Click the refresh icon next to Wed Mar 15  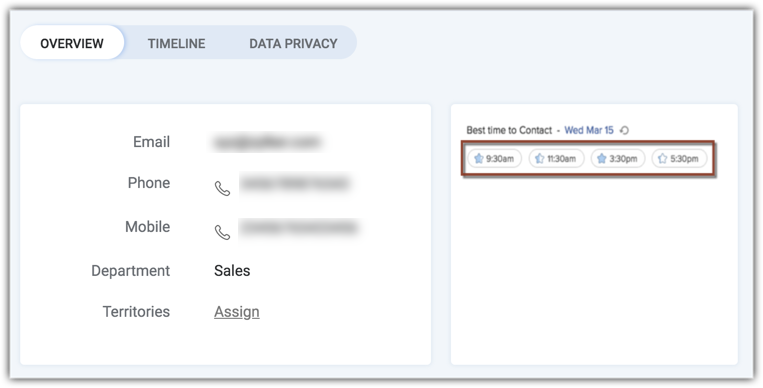click(625, 130)
